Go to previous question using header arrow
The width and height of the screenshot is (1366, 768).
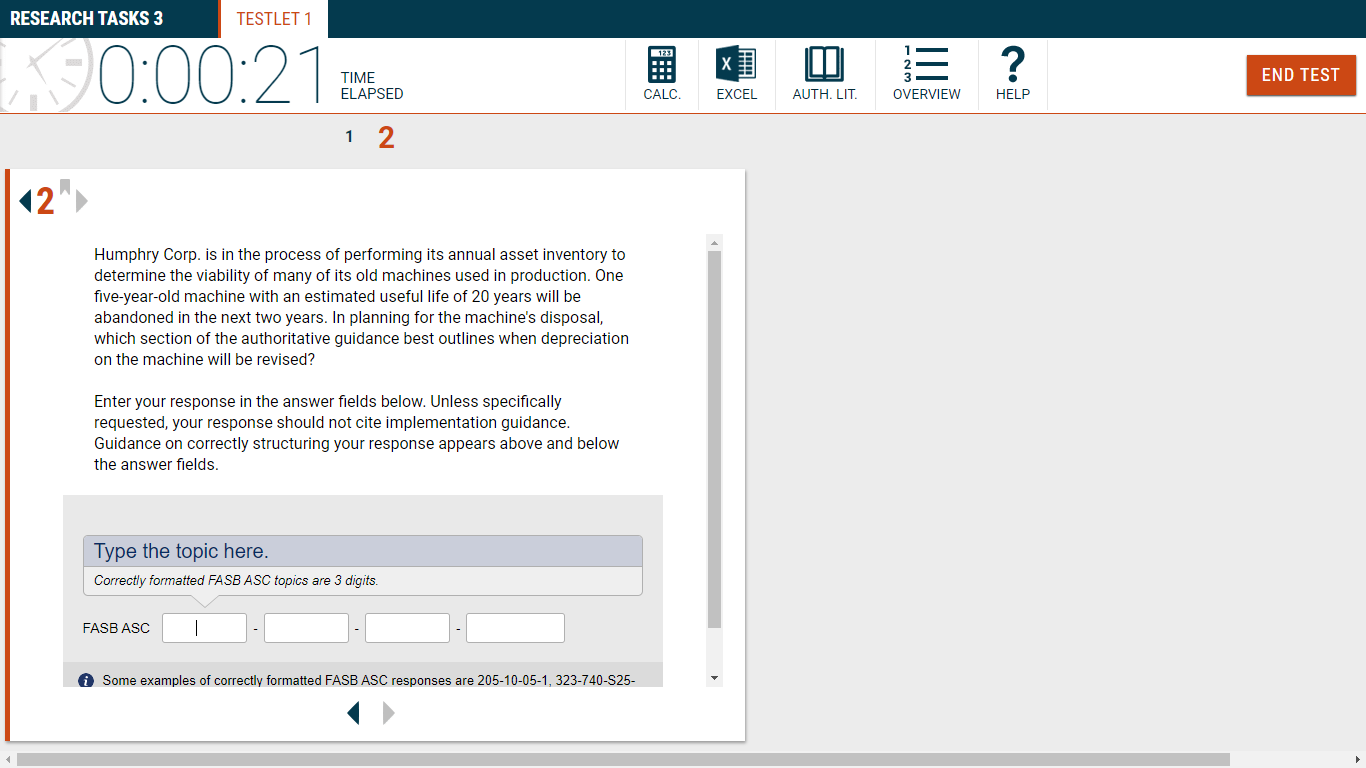click(x=25, y=201)
